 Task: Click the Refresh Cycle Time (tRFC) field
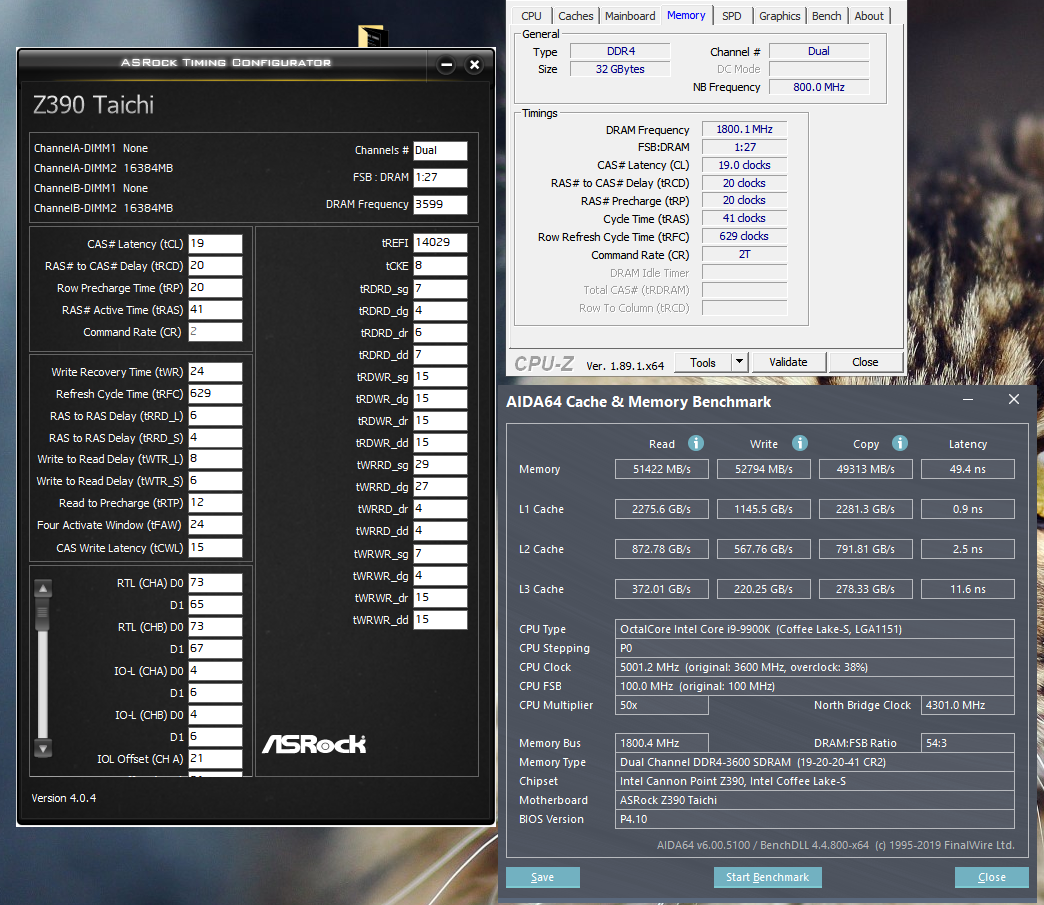(215, 394)
